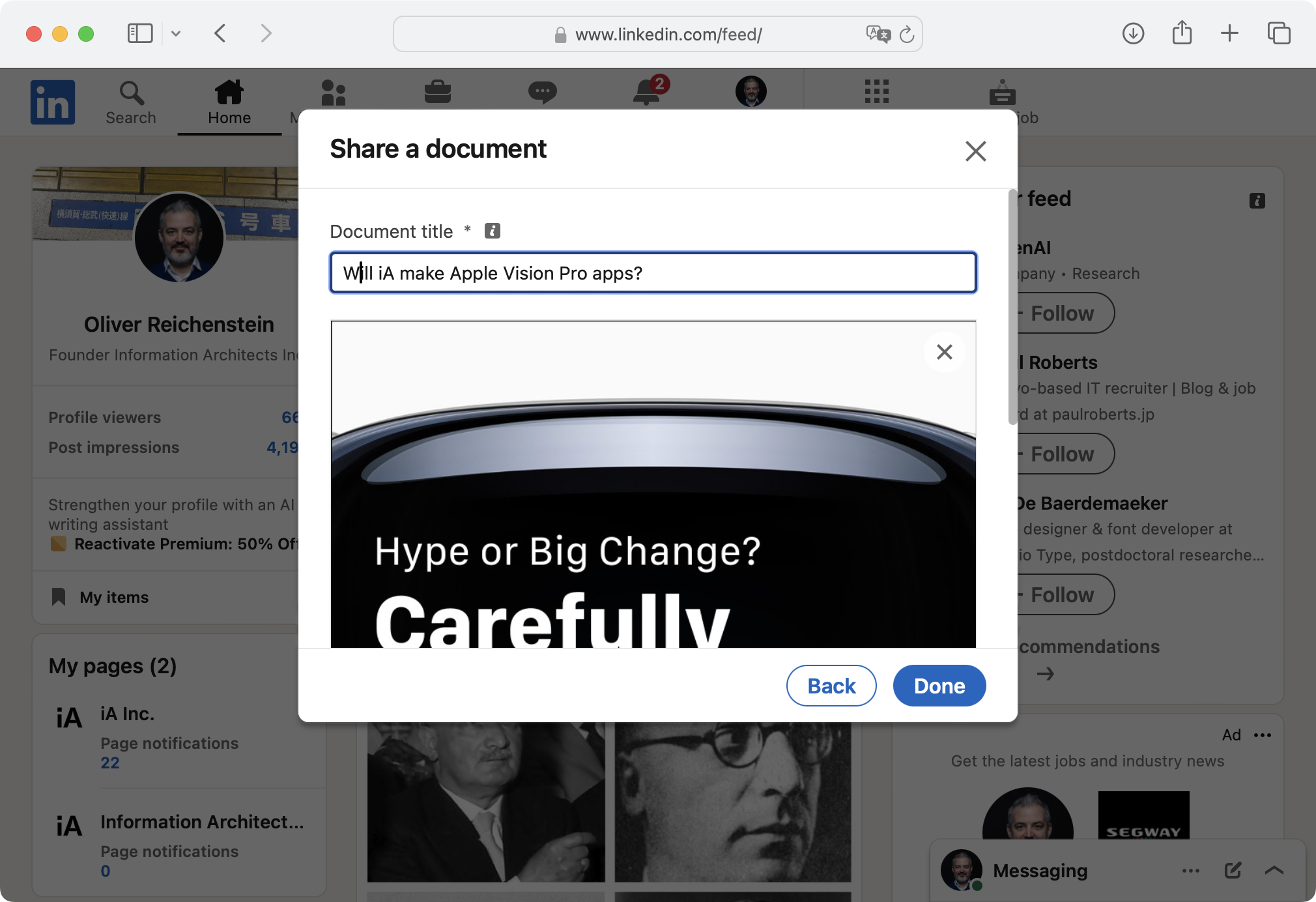
Task: Open the sidebar dropdown arrow in Safari
Action: (176, 34)
